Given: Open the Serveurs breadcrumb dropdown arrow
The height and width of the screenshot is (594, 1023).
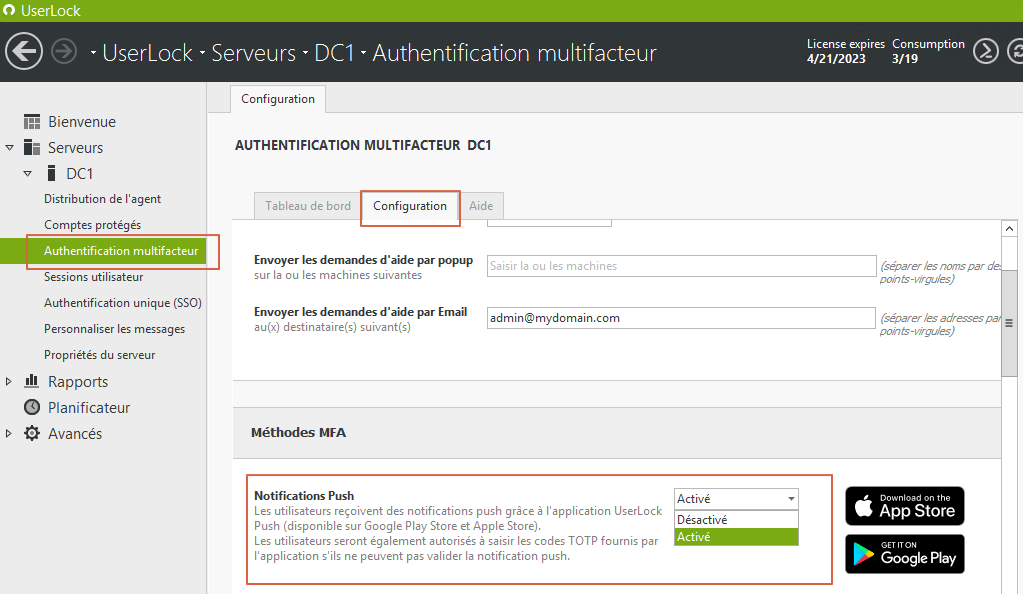Looking at the screenshot, I should (202, 53).
